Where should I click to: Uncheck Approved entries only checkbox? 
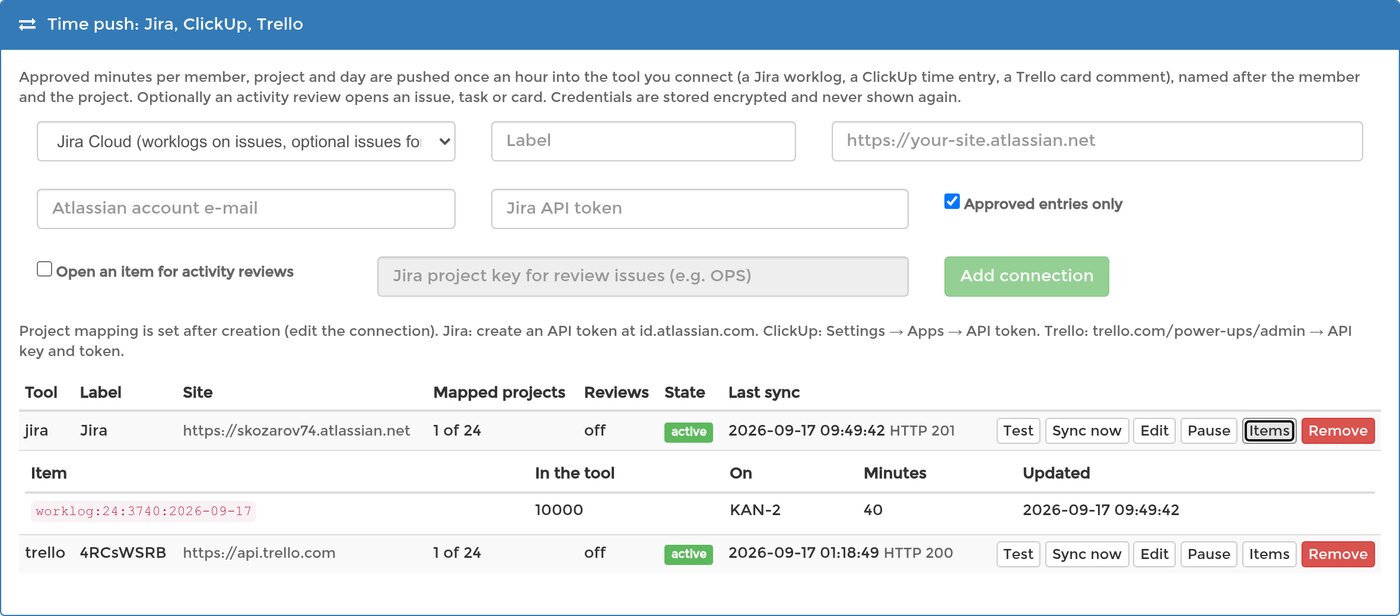[x=952, y=202]
